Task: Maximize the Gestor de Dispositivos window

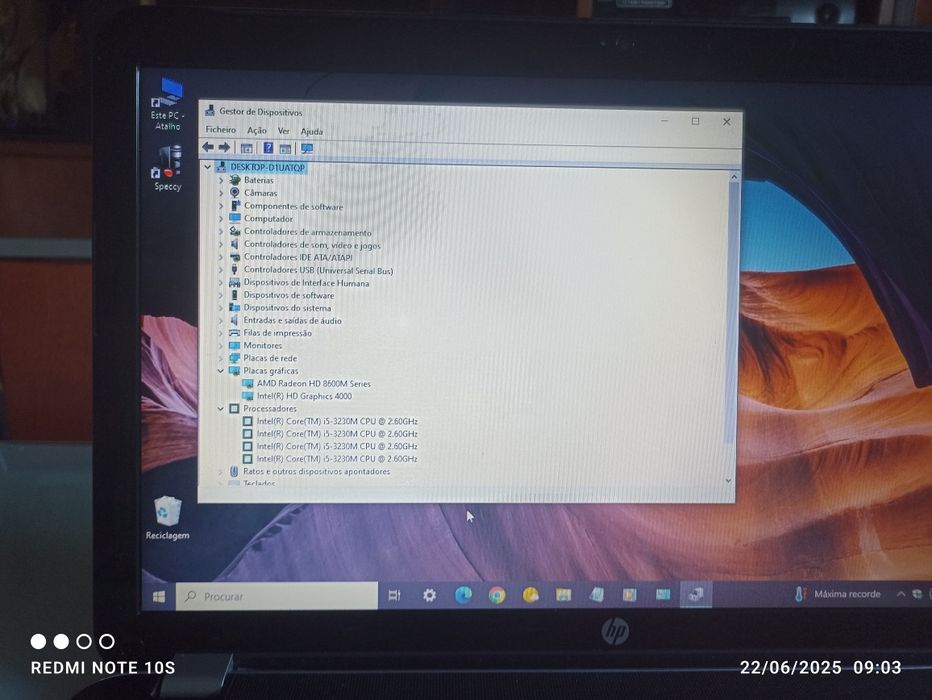Action: (x=695, y=121)
